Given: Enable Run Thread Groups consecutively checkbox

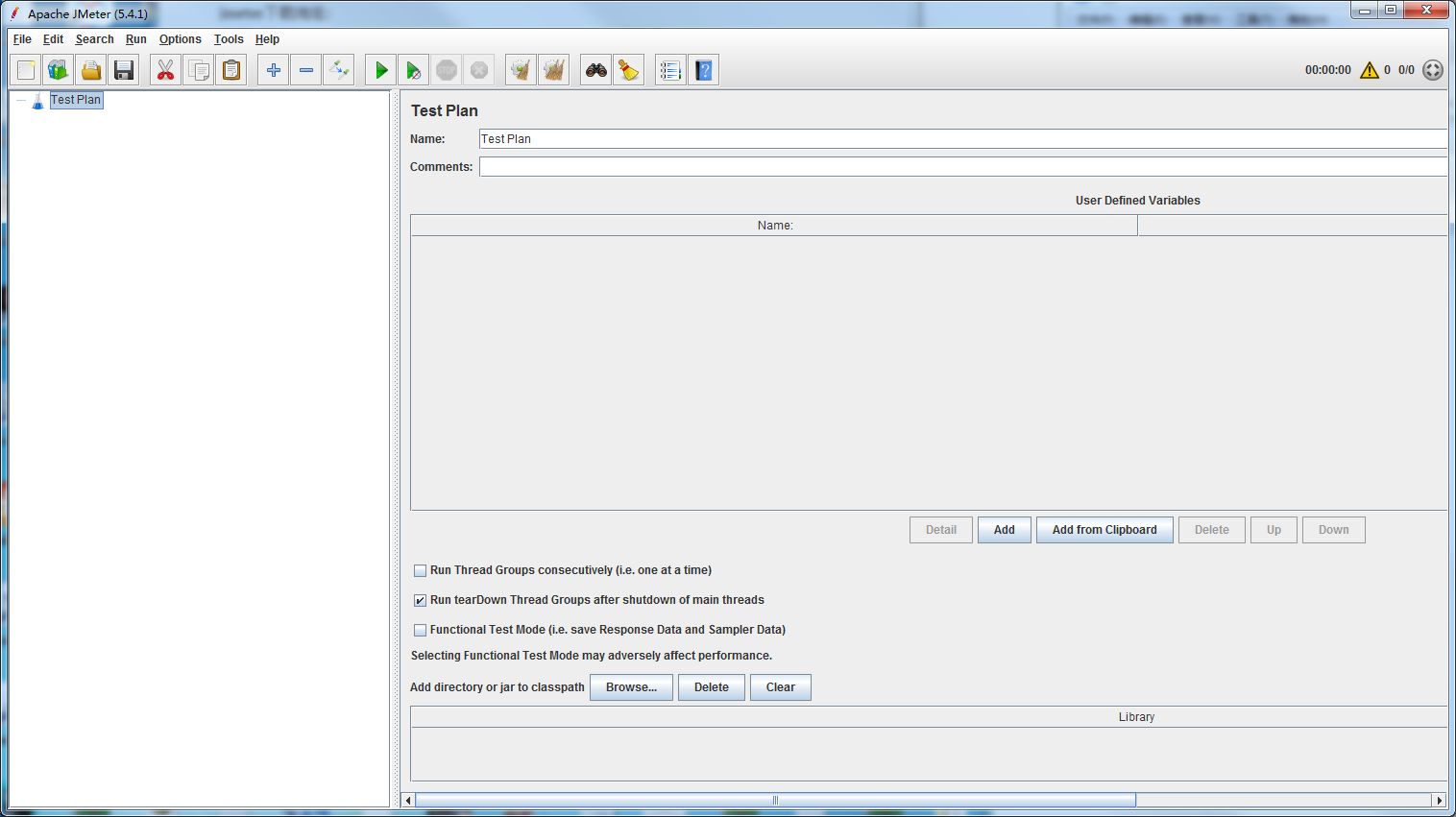Looking at the screenshot, I should [420, 570].
